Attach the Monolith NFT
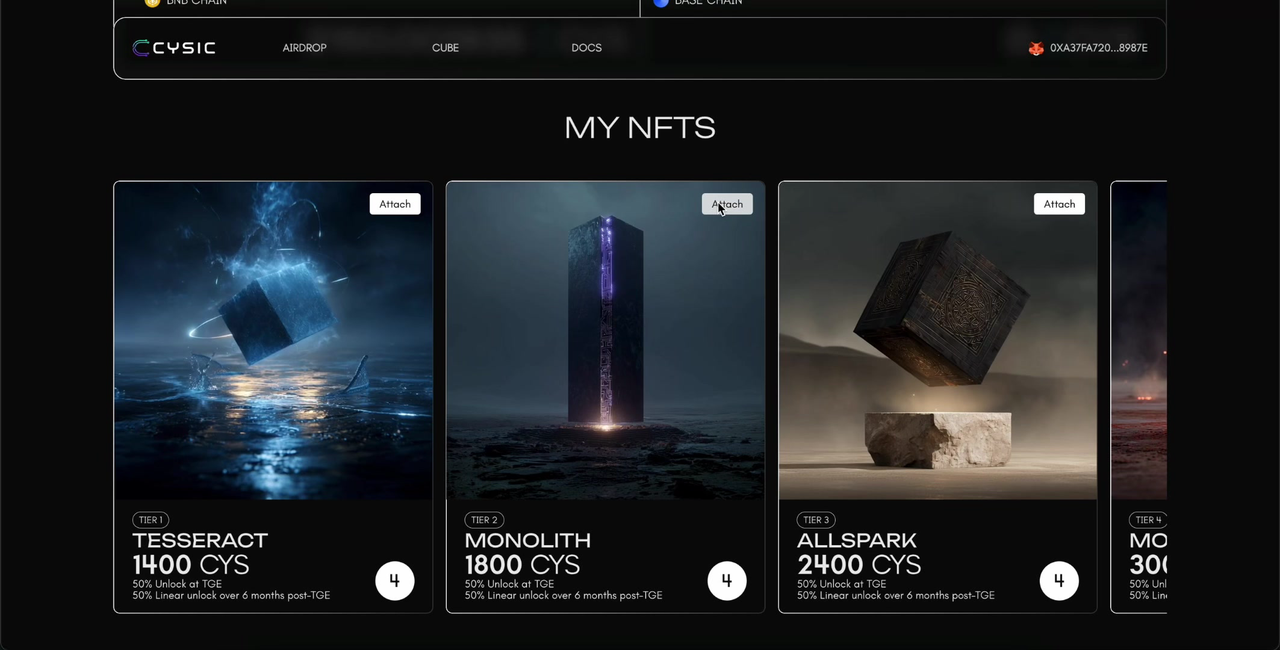1280x650 pixels. tap(727, 204)
